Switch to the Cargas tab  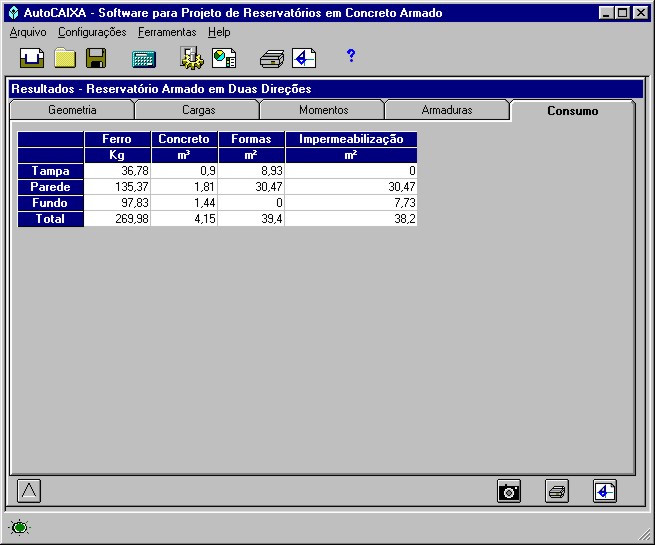click(198, 110)
